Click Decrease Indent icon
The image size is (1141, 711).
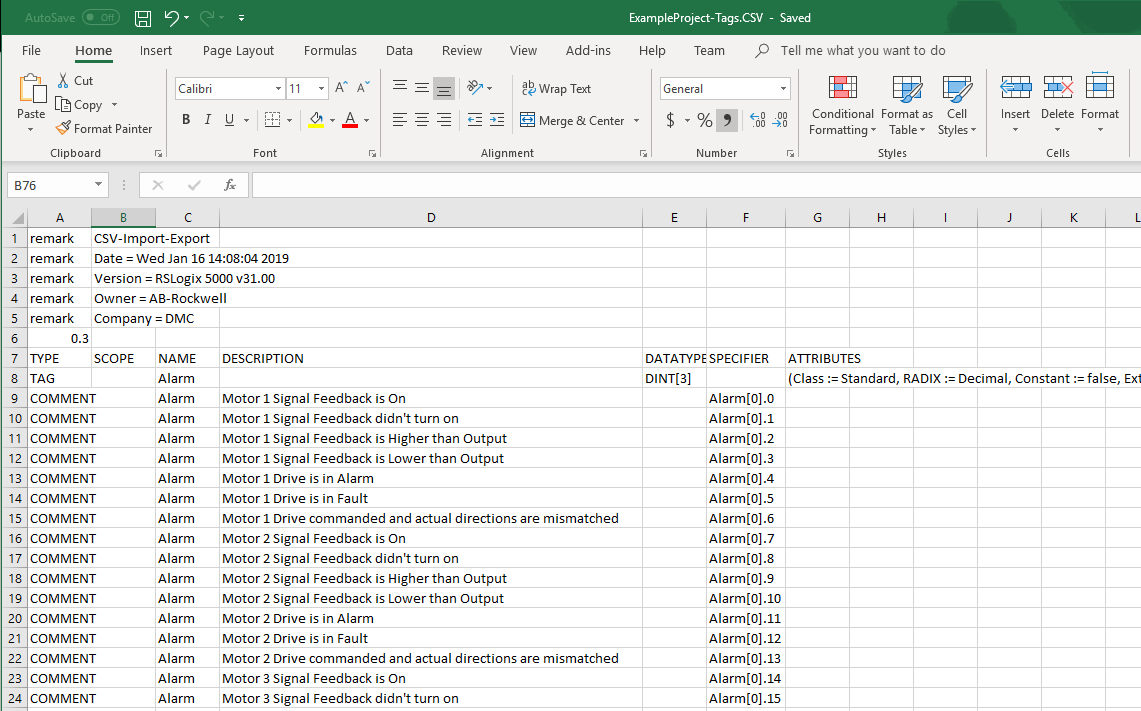coord(474,119)
